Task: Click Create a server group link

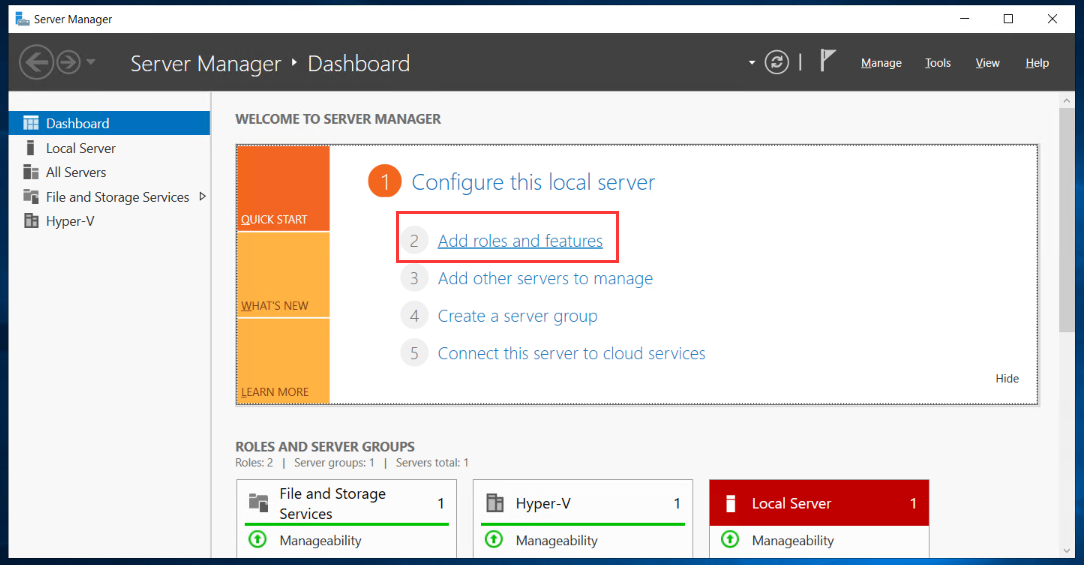Action: coord(518,316)
